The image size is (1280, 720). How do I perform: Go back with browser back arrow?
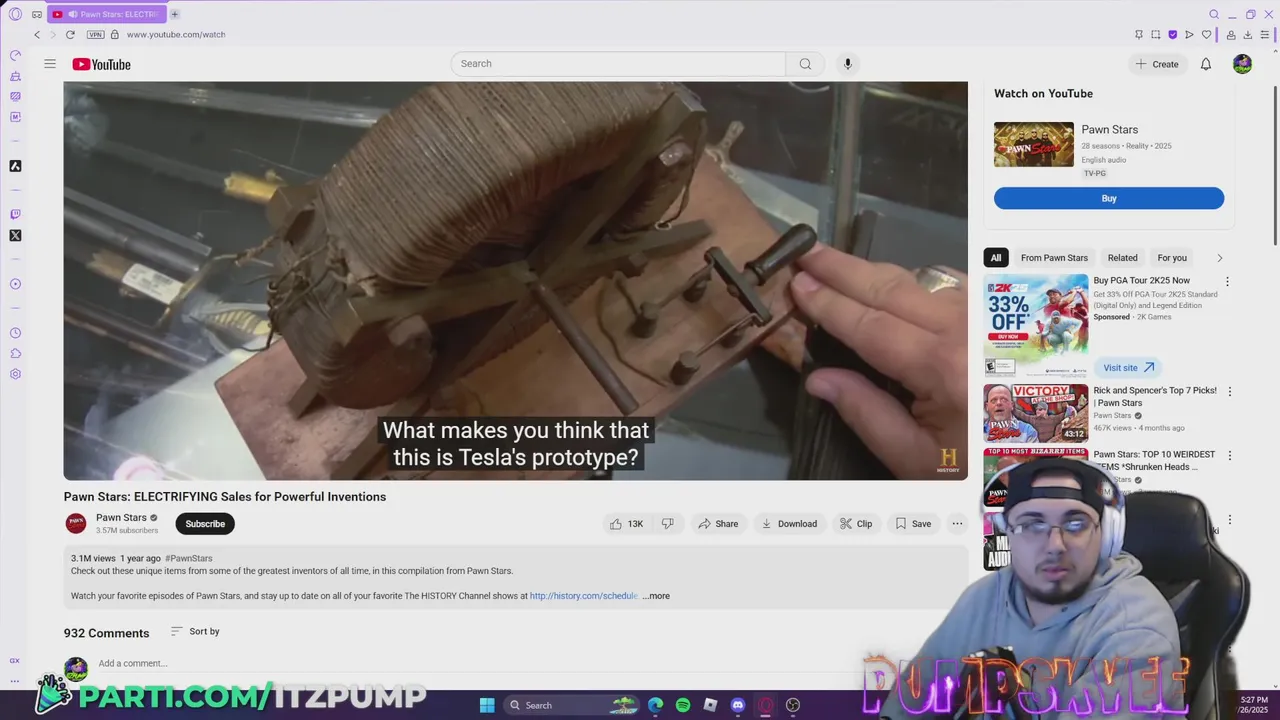[x=37, y=34]
